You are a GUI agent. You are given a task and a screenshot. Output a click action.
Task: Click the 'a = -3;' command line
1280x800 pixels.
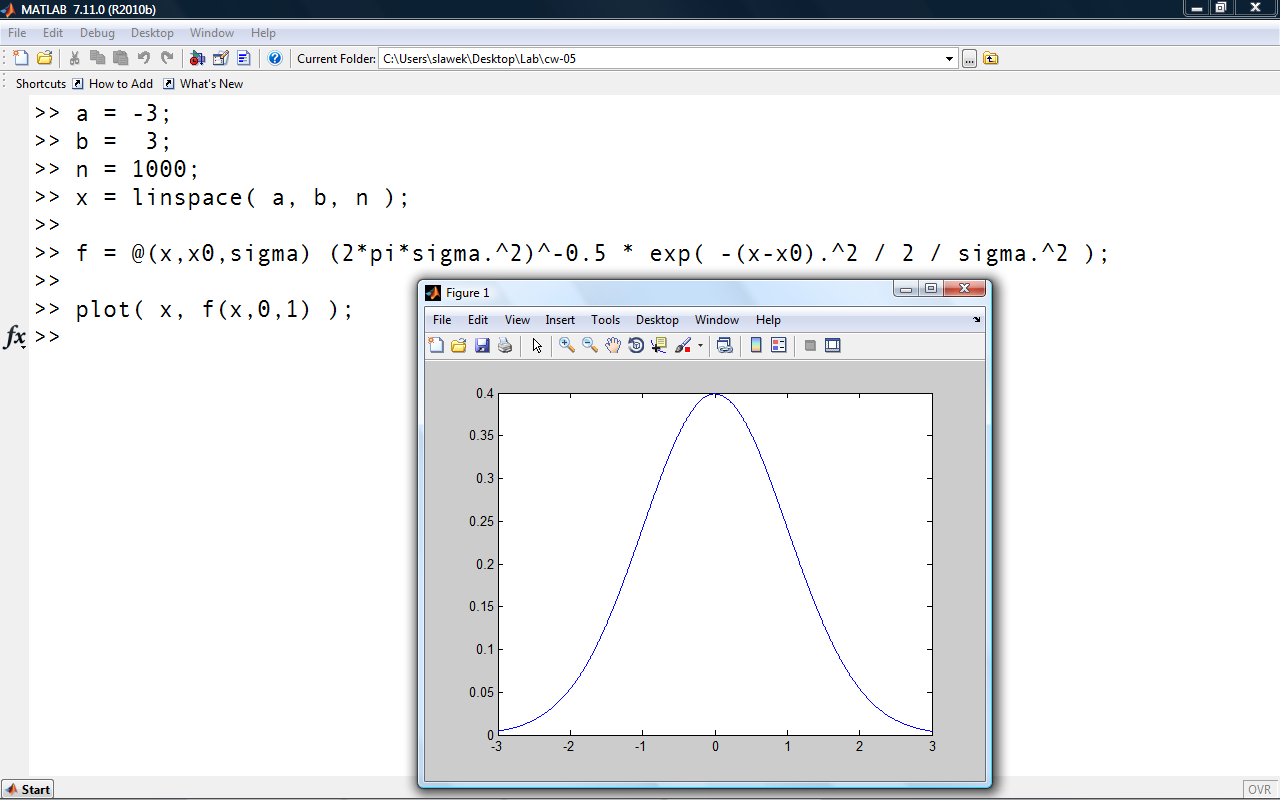(124, 113)
